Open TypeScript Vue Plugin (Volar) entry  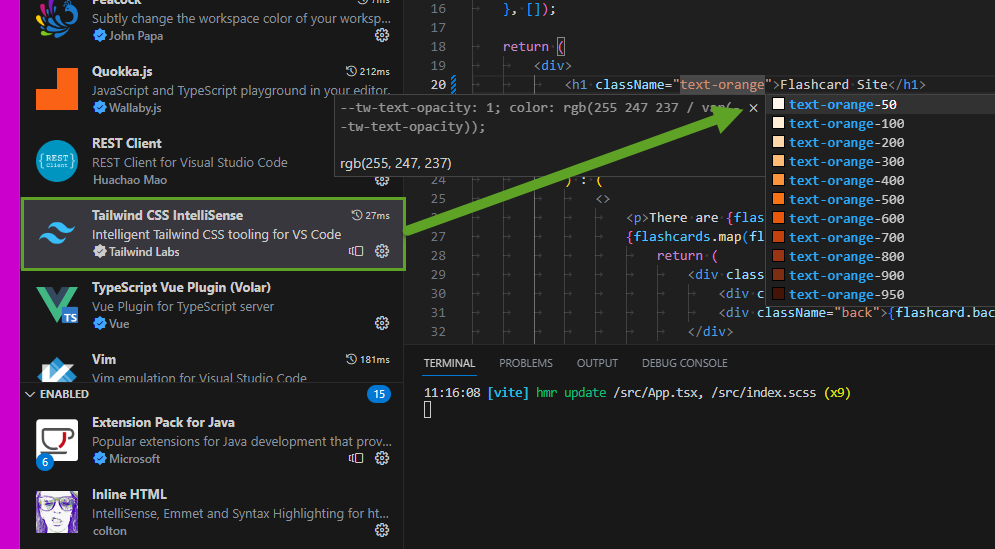pos(213,305)
